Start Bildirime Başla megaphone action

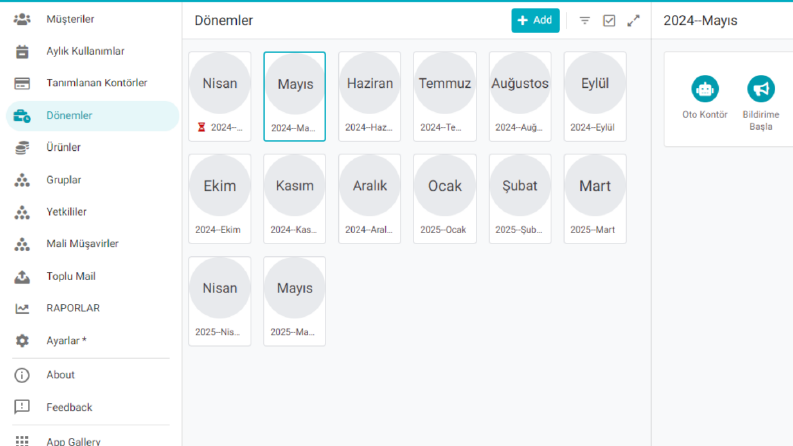pyautogui.click(x=761, y=89)
